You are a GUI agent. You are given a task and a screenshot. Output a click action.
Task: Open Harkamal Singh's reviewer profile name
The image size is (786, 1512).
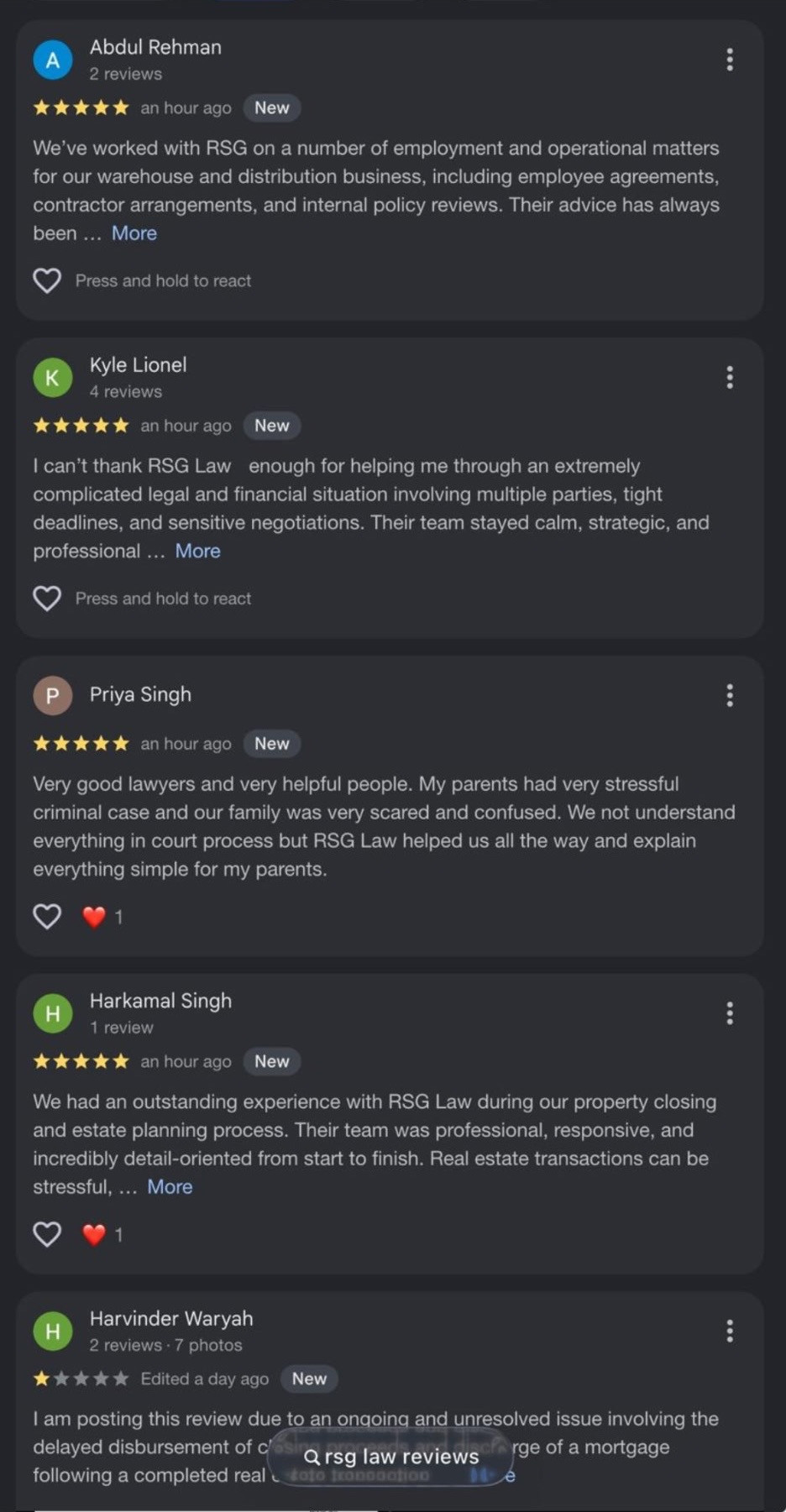[x=160, y=1001]
